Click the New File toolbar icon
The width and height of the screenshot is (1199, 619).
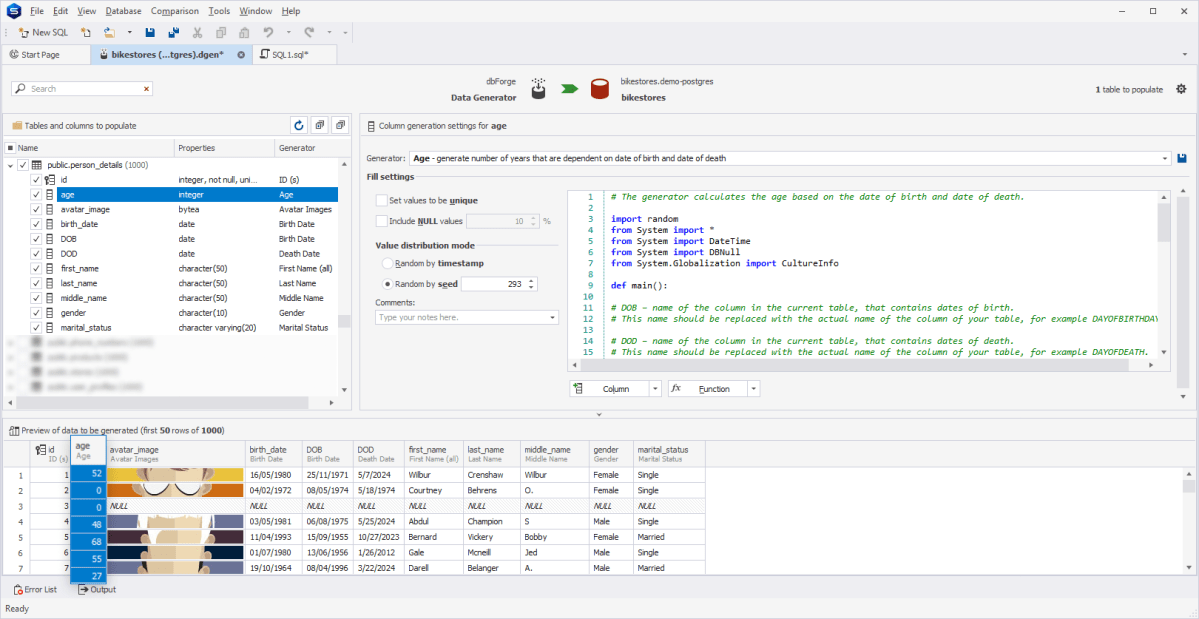[86, 33]
